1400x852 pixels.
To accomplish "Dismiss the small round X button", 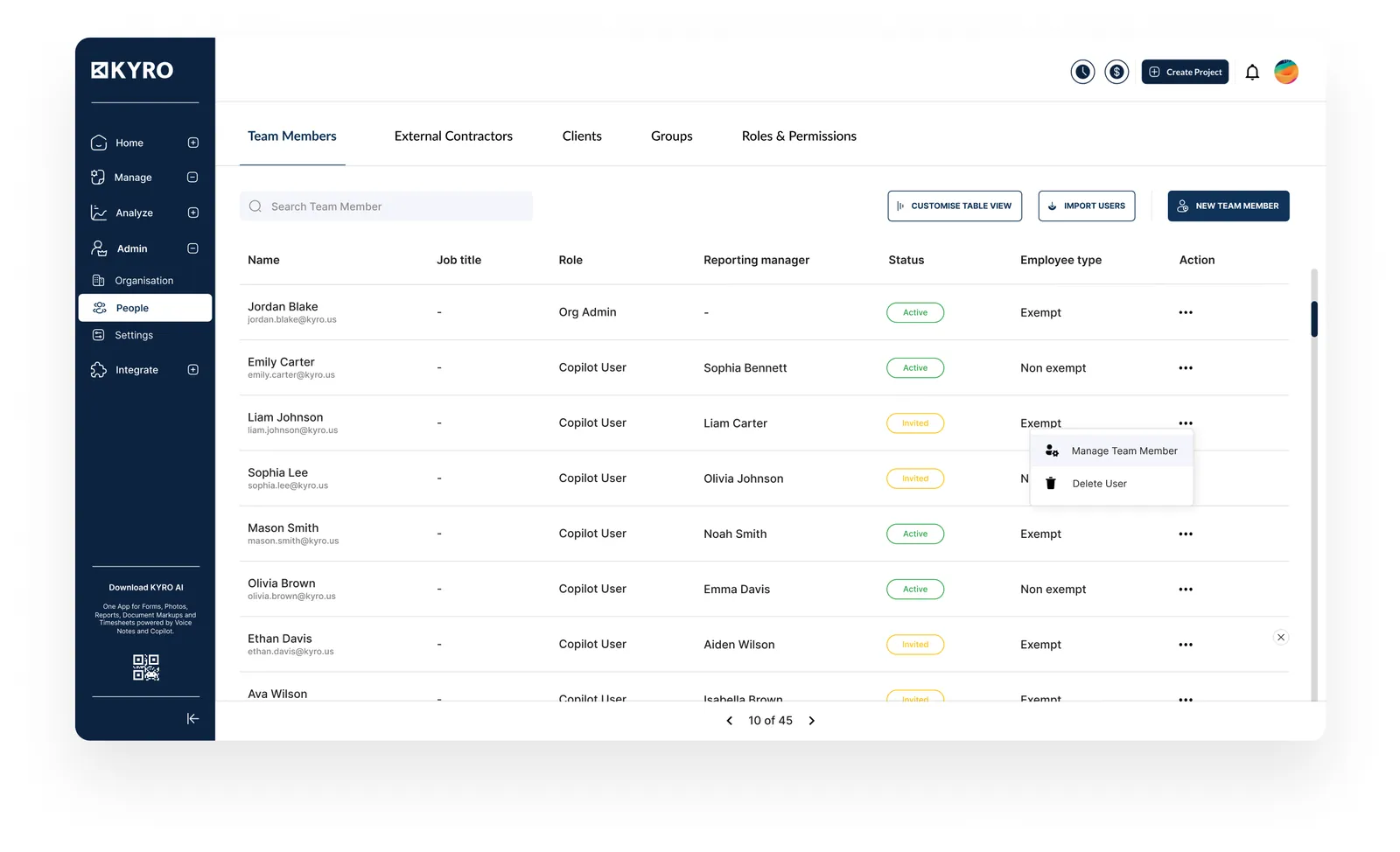I will click(x=1281, y=637).
